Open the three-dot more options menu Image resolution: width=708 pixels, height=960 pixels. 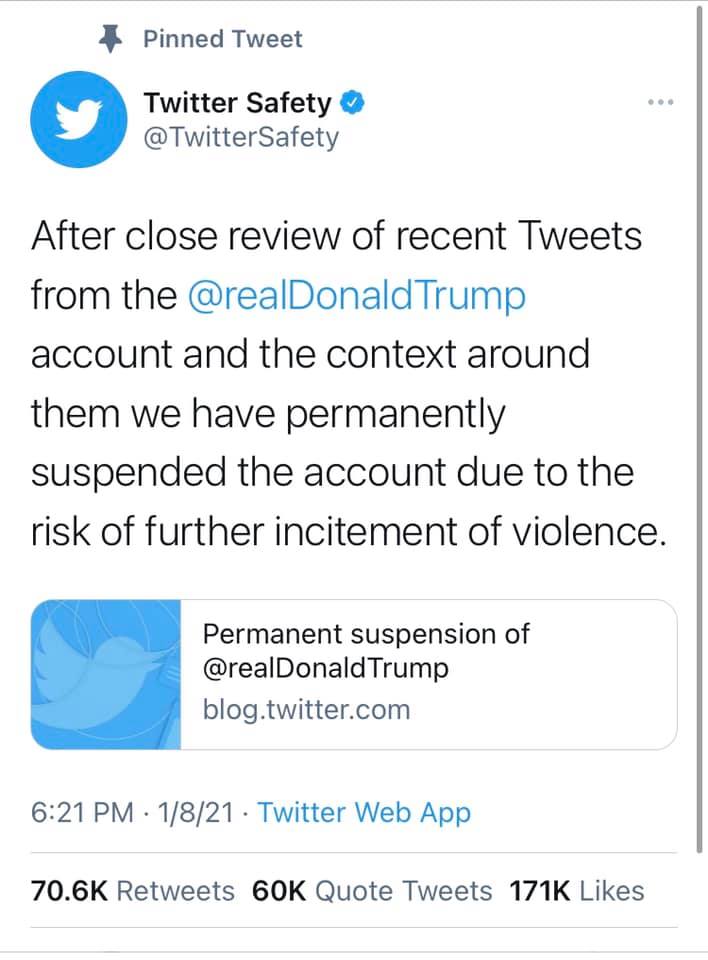[661, 103]
